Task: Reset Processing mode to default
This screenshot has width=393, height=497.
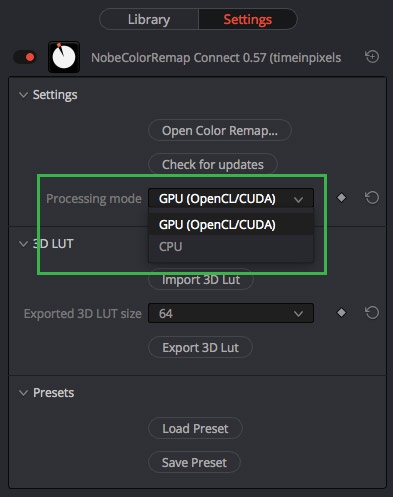Action: pos(372,198)
